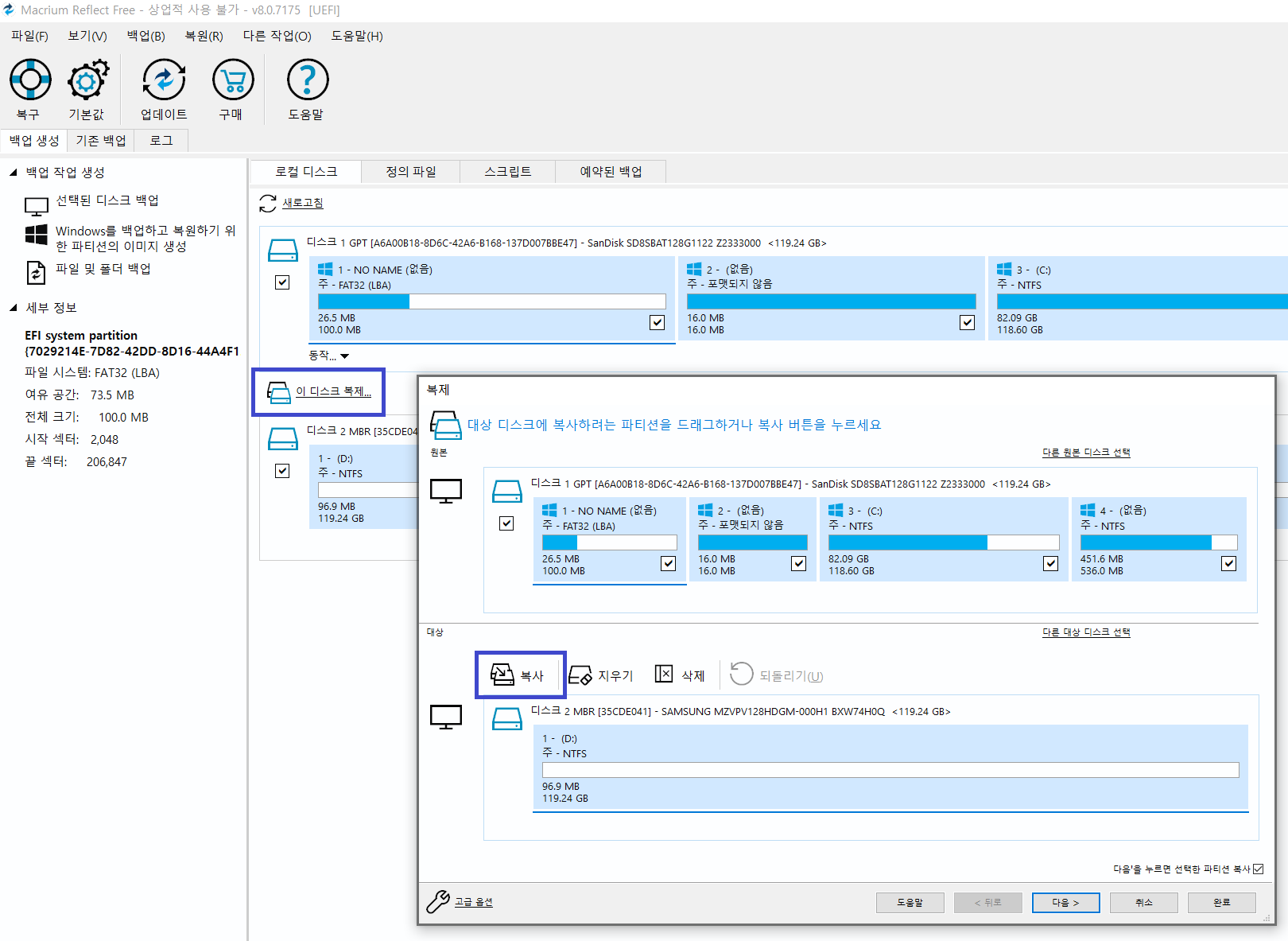
Task: Uncheck partition 2 16.0 MB checkbox in the clone dialog
Action: click(x=799, y=563)
